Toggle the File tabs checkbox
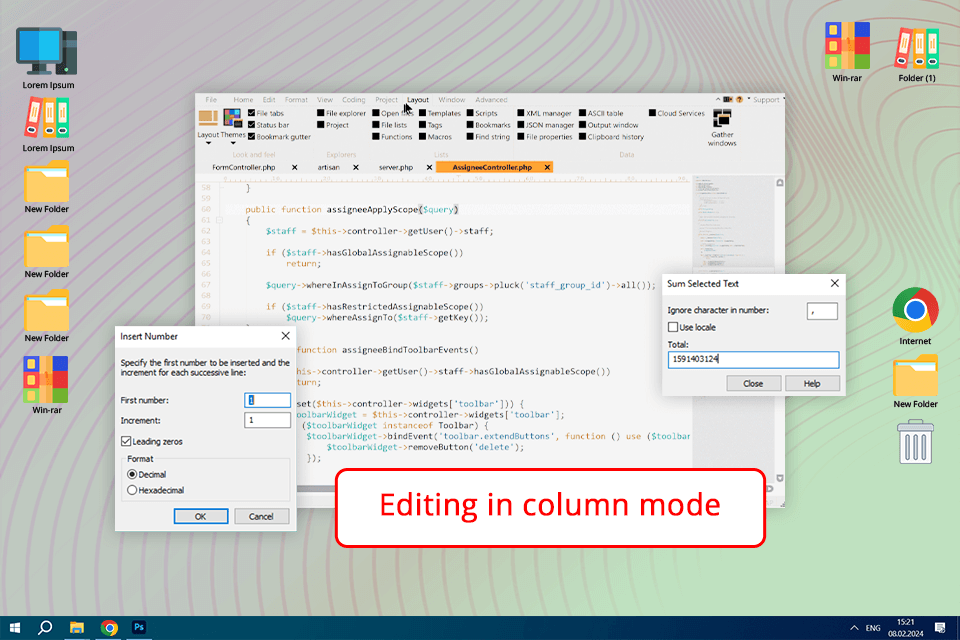Viewport: 960px width, 640px height. click(252, 113)
